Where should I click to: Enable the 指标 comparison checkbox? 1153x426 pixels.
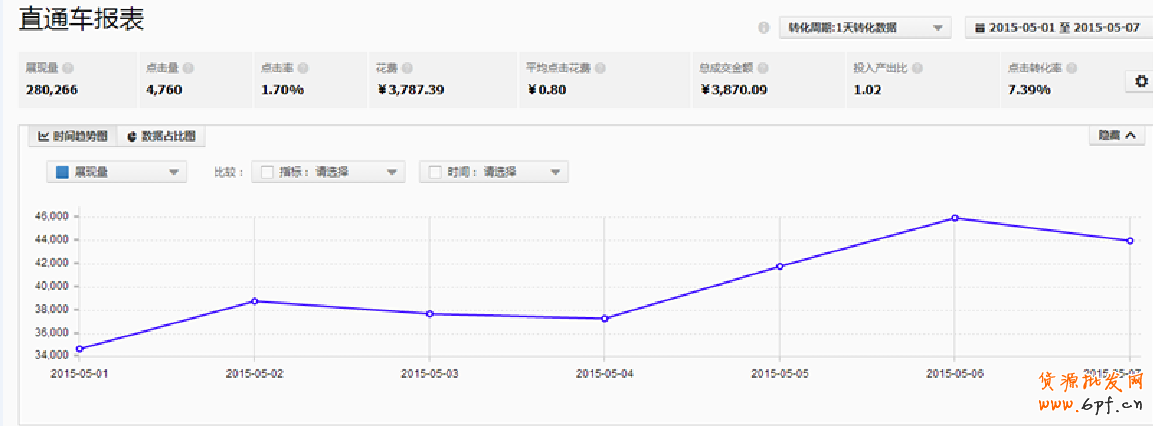point(267,172)
